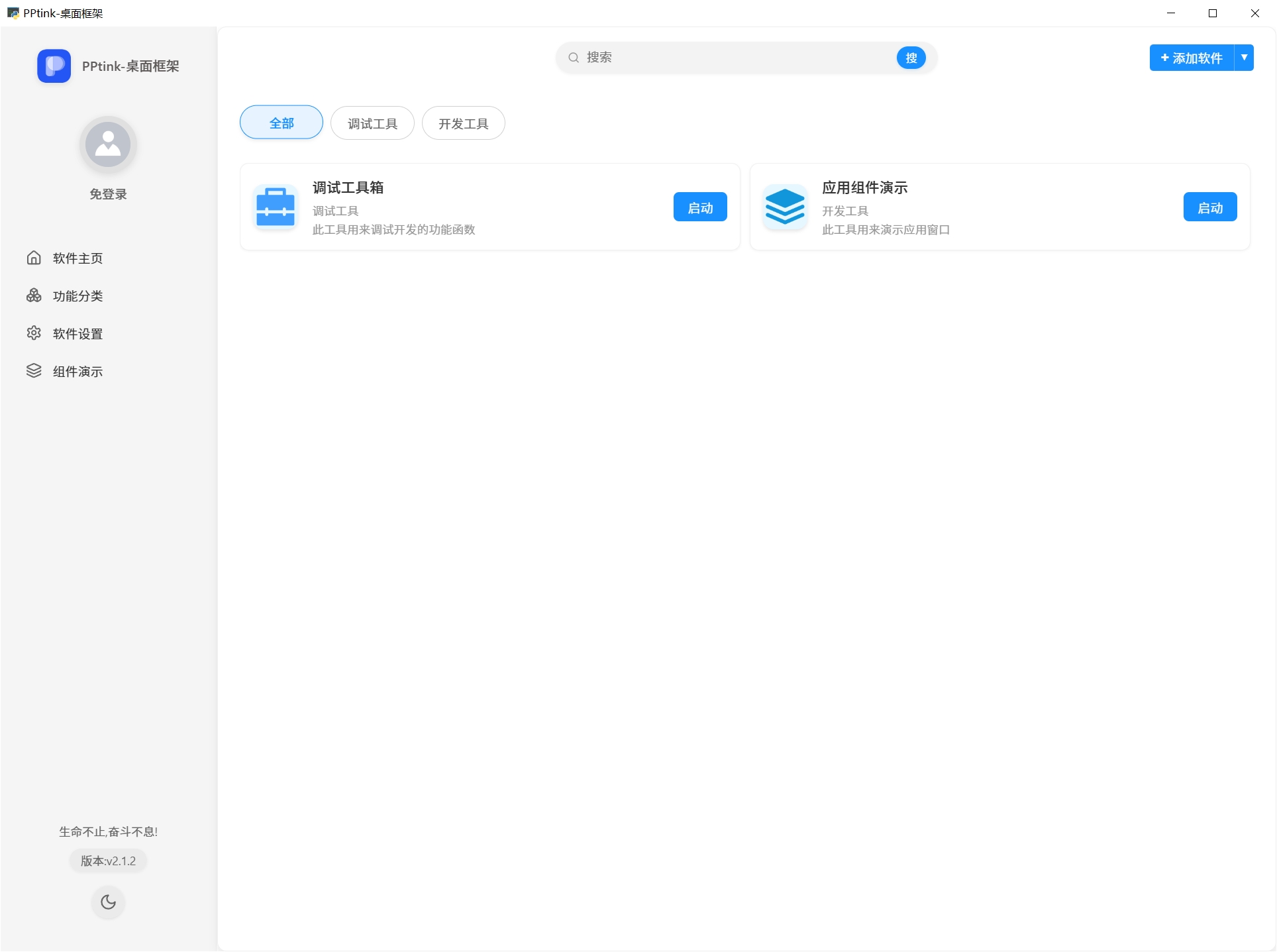The height and width of the screenshot is (952, 1277).
Task: Click the 生命不止,奋斗不息! slogan
Action: [x=108, y=831]
